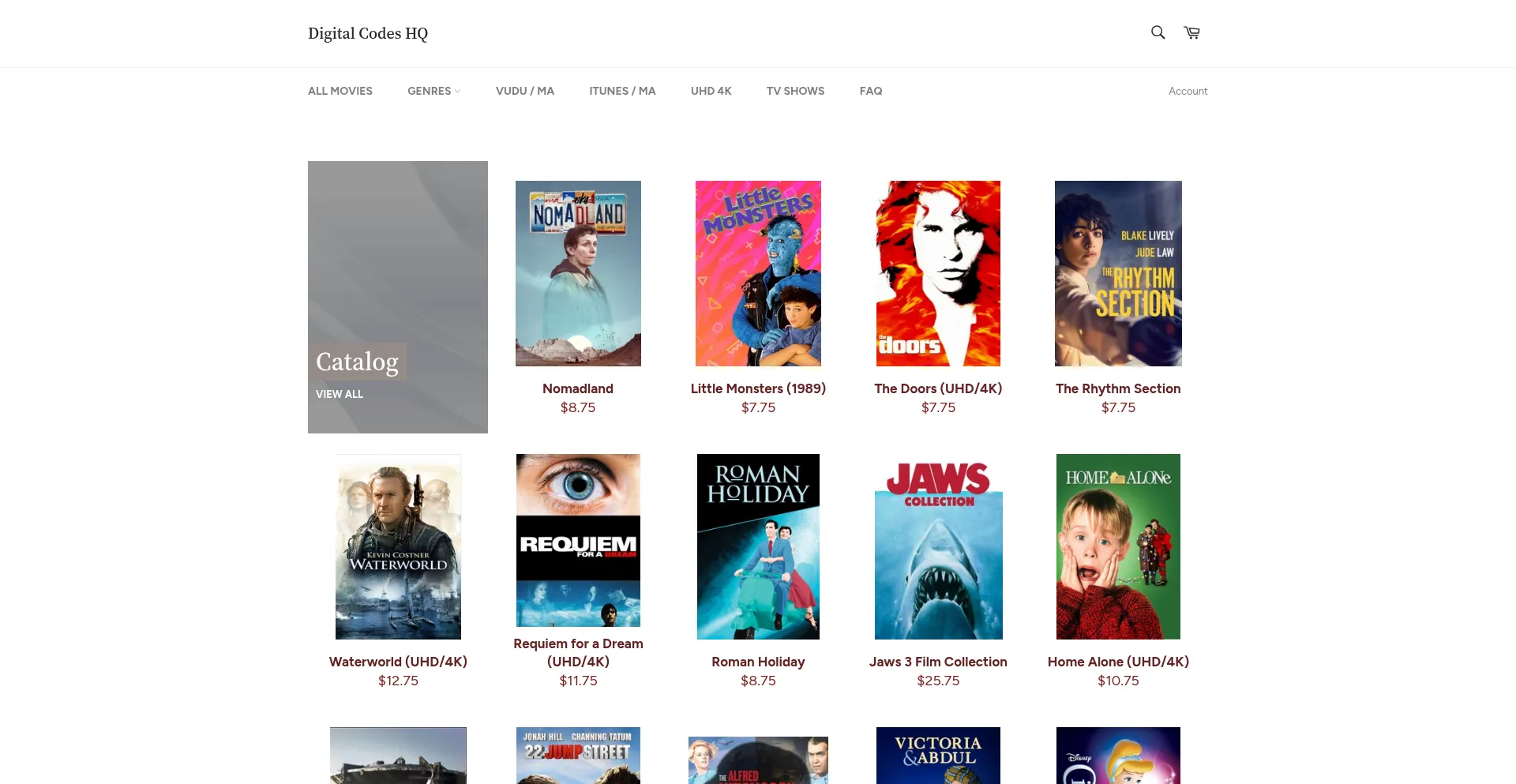Screen dimensions: 1516x784
Task: Open the Waterworld poster thumbnail
Action: (x=398, y=546)
